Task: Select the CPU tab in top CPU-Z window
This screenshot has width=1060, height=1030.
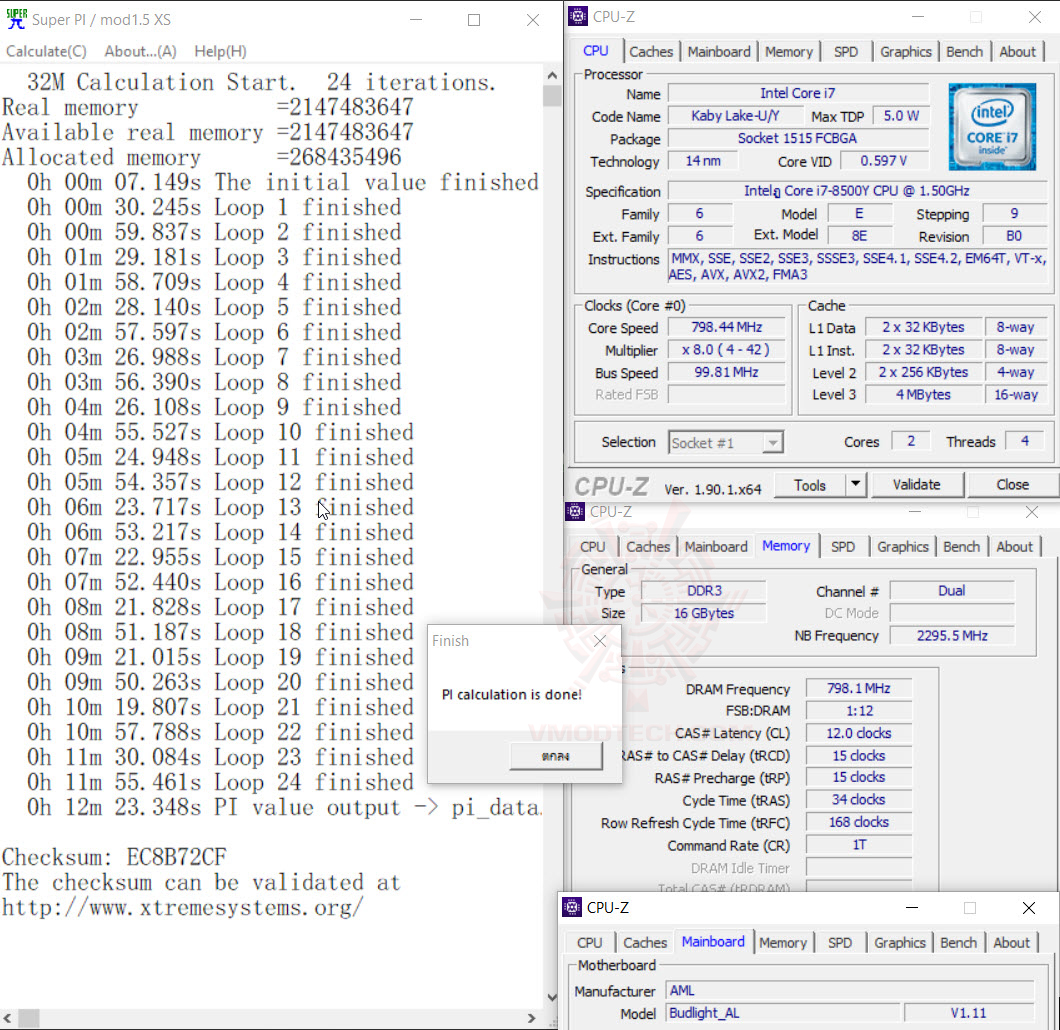Action: coord(596,51)
